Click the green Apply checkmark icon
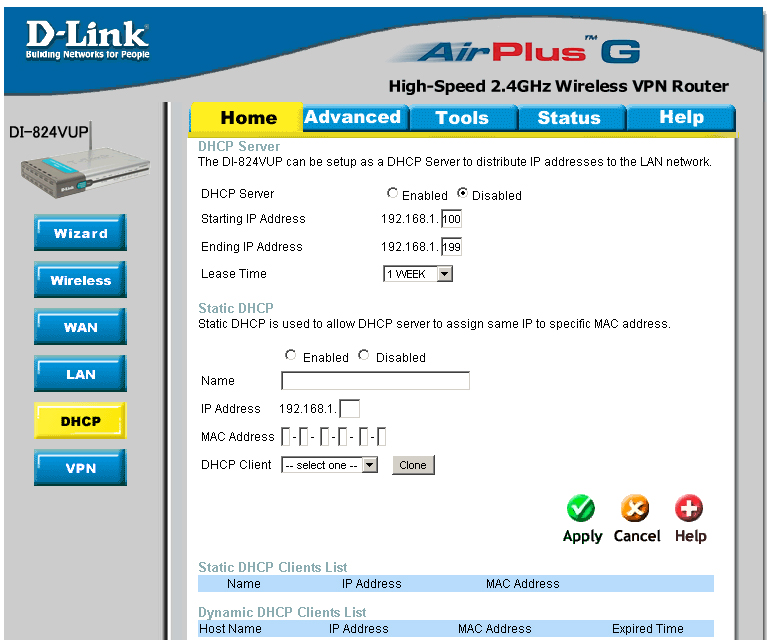 [x=581, y=509]
